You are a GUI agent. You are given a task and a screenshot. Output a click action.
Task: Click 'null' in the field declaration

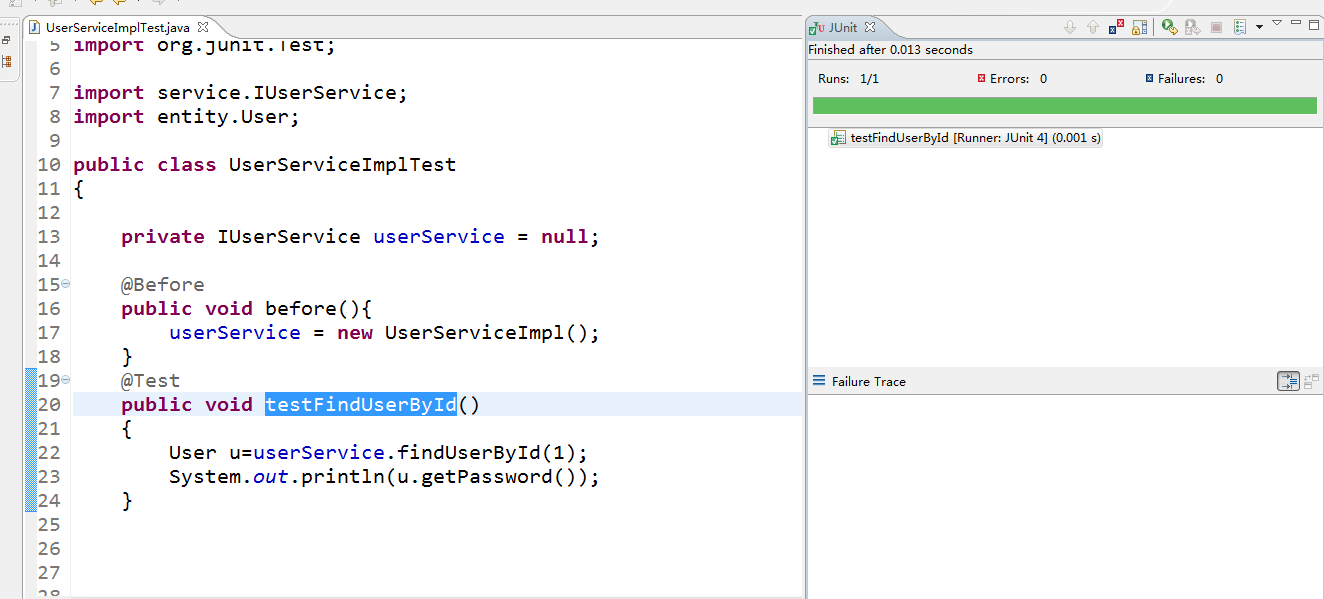(x=565, y=236)
